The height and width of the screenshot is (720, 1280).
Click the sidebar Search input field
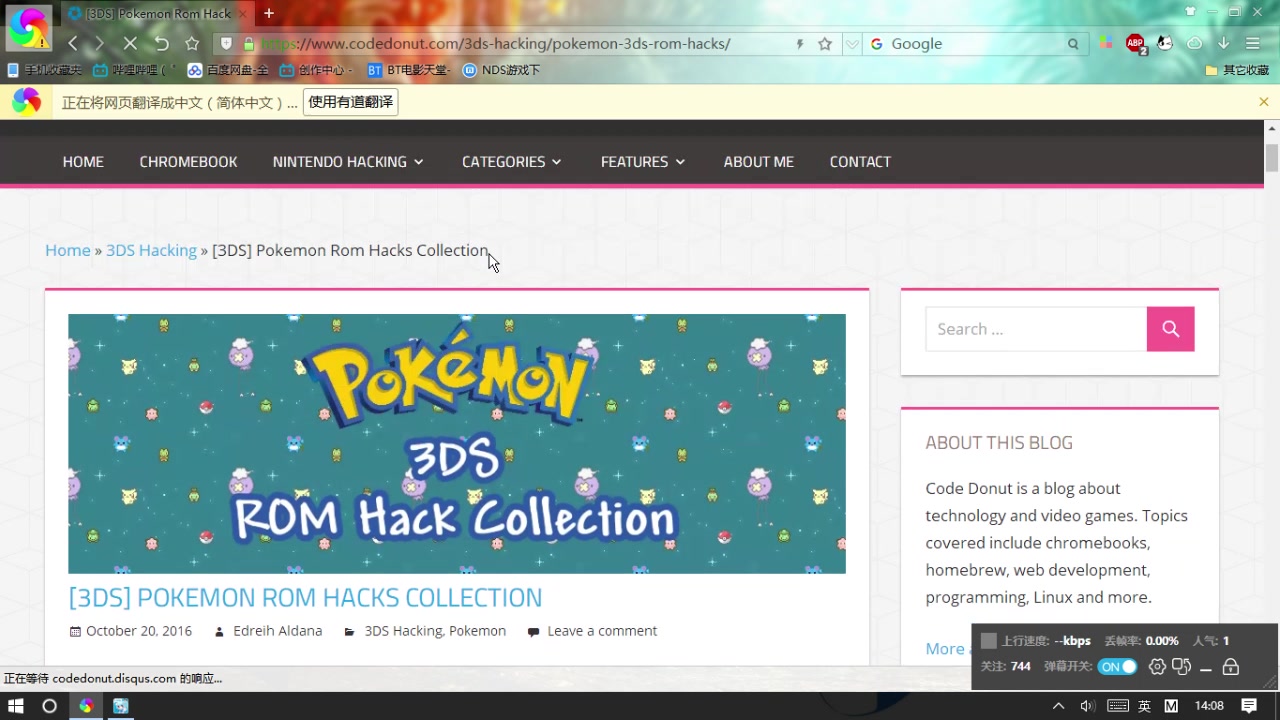coord(1036,329)
